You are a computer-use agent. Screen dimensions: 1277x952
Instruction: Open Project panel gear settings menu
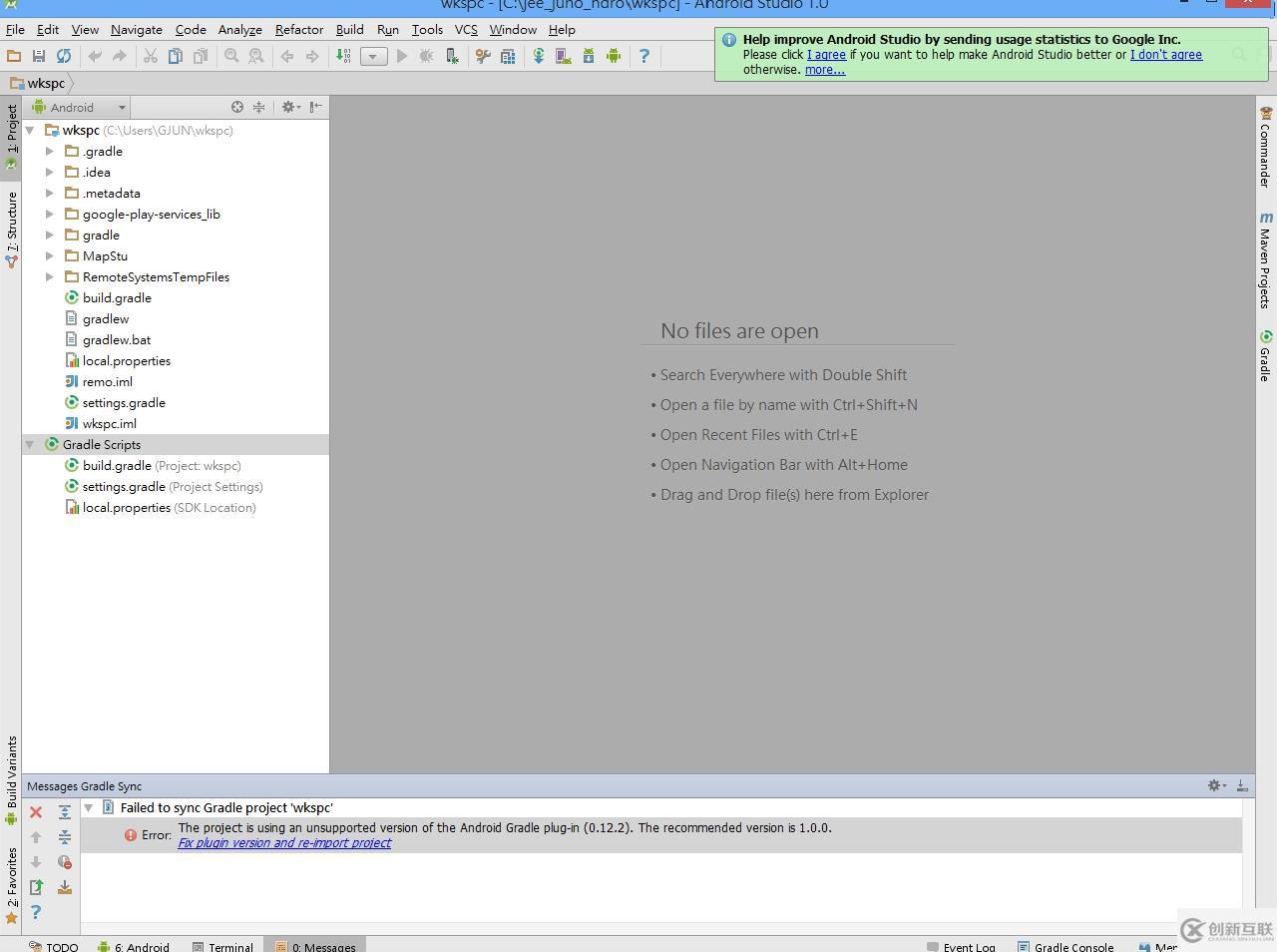point(289,107)
